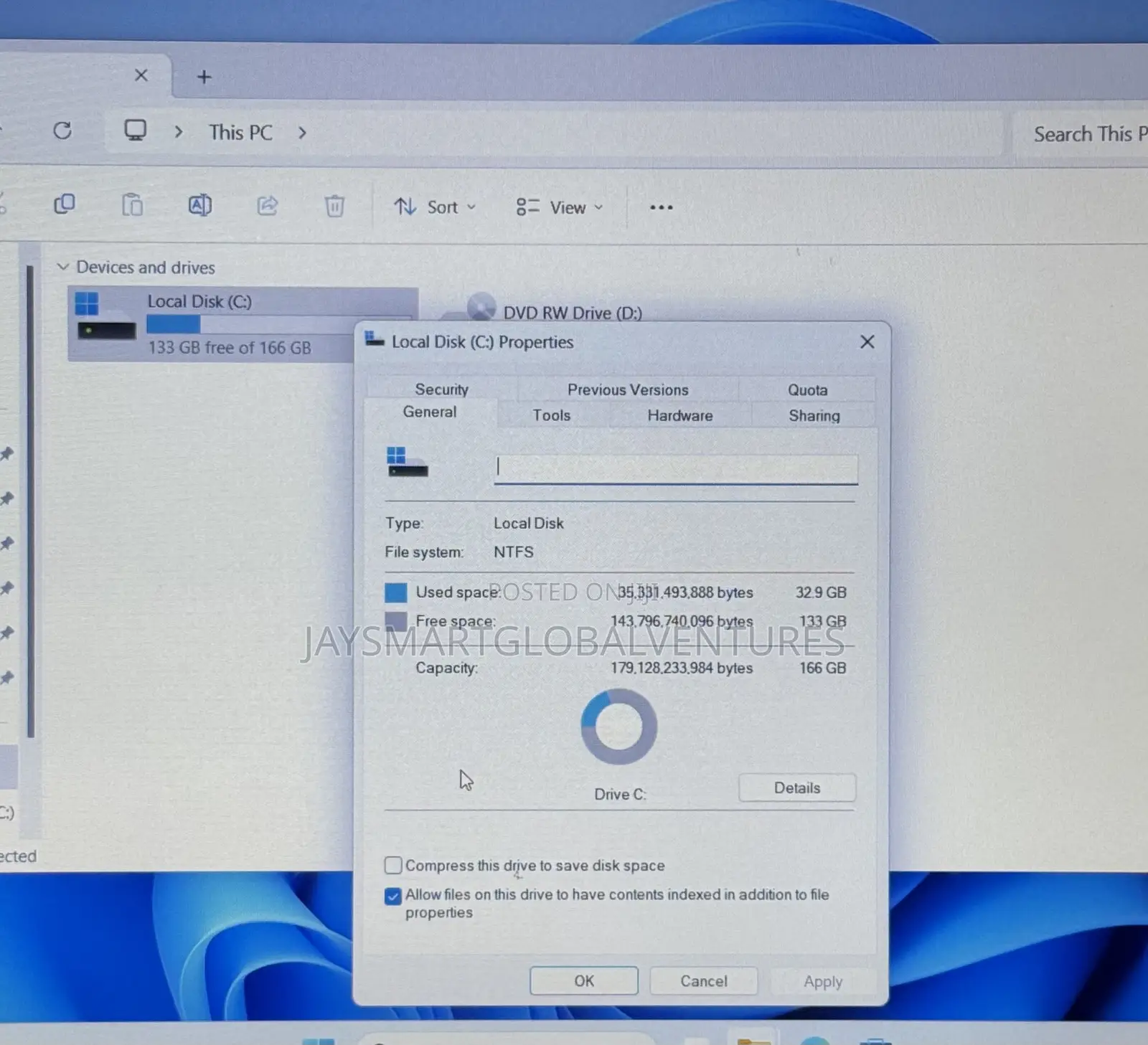Click the Cancel button

(703, 980)
